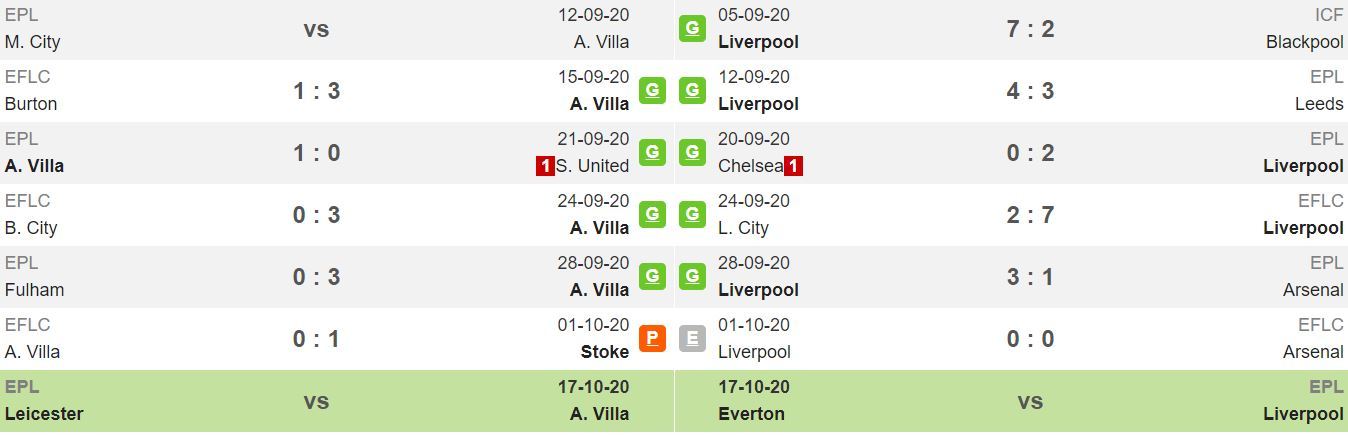The height and width of the screenshot is (435, 1348).
Task: Click green G badge for Burton vs A. Villa
Action: [x=652, y=90]
